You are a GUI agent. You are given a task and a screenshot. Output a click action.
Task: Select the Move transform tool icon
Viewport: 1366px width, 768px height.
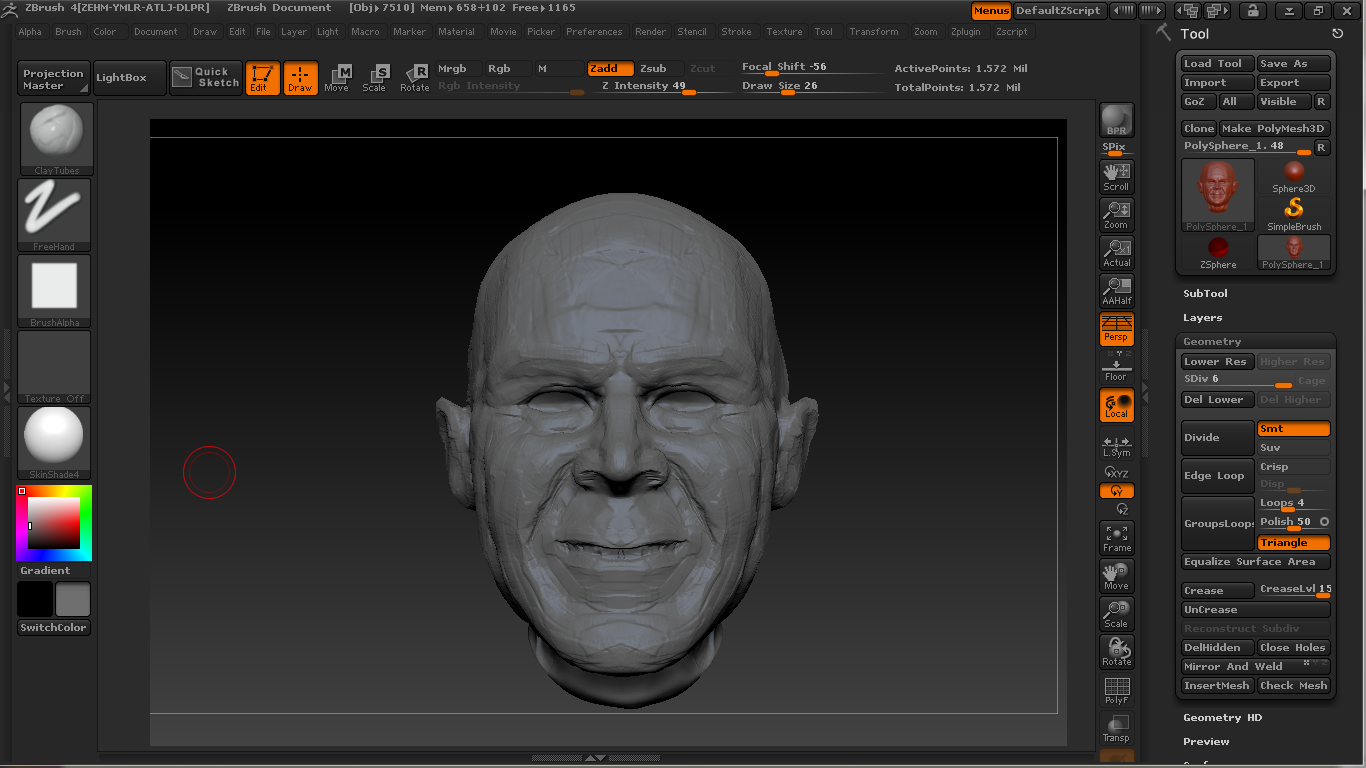pos(337,78)
